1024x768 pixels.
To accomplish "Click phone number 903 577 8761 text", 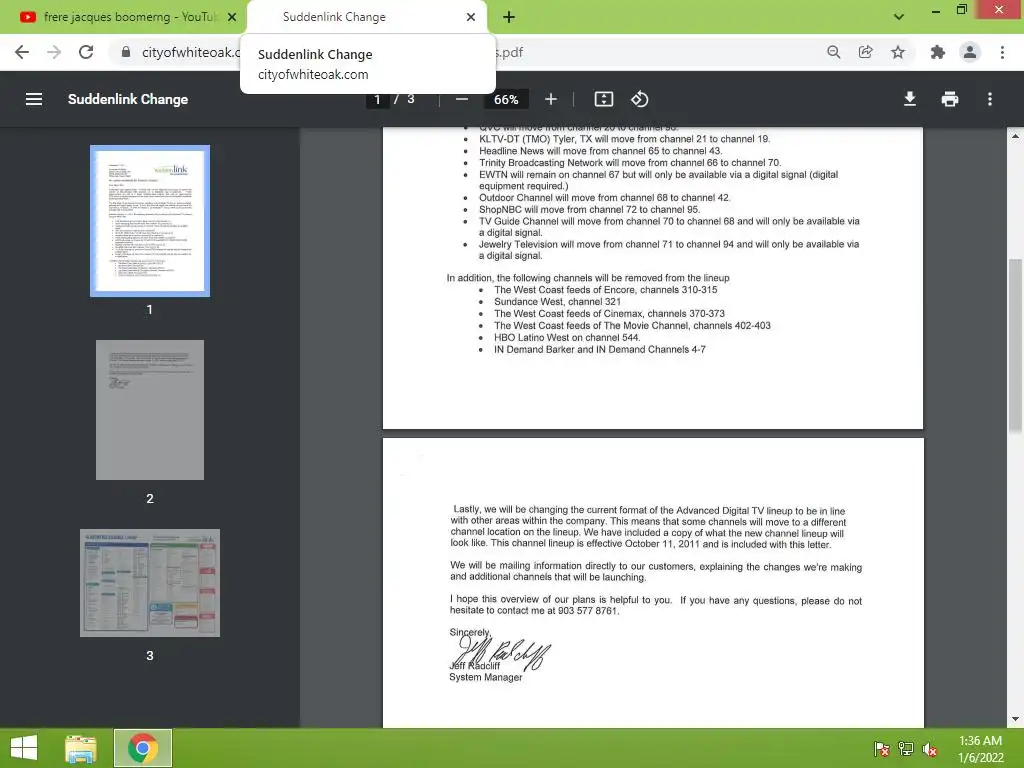I will pyautogui.click(x=587, y=611).
